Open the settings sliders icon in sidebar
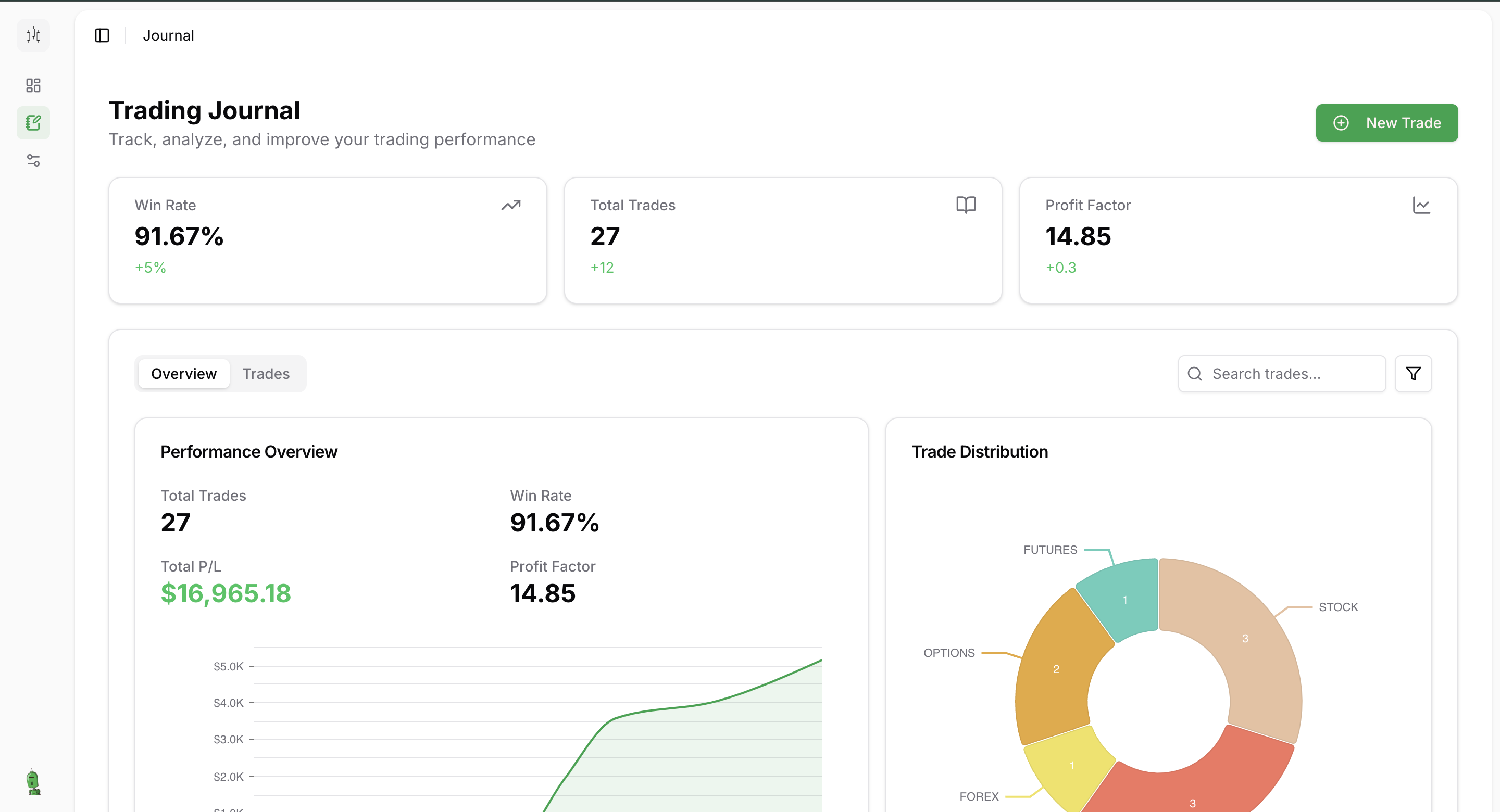 coord(33,160)
